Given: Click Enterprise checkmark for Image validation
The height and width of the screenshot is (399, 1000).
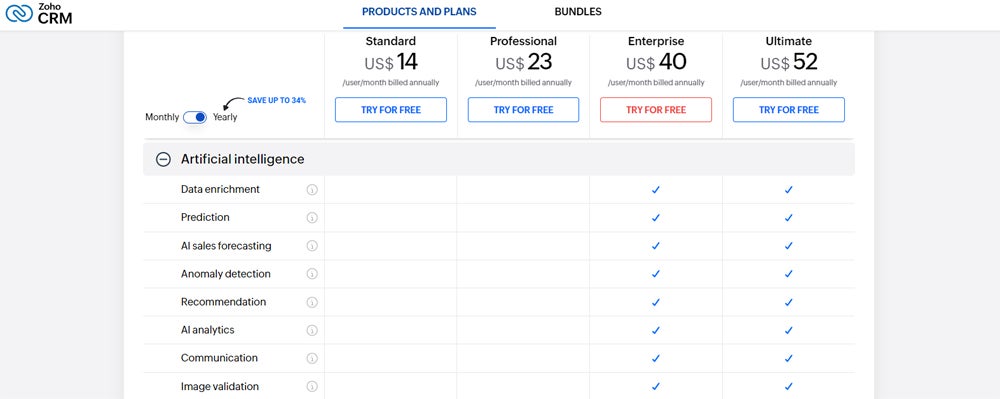Looking at the screenshot, I should [x=656, y=386].
